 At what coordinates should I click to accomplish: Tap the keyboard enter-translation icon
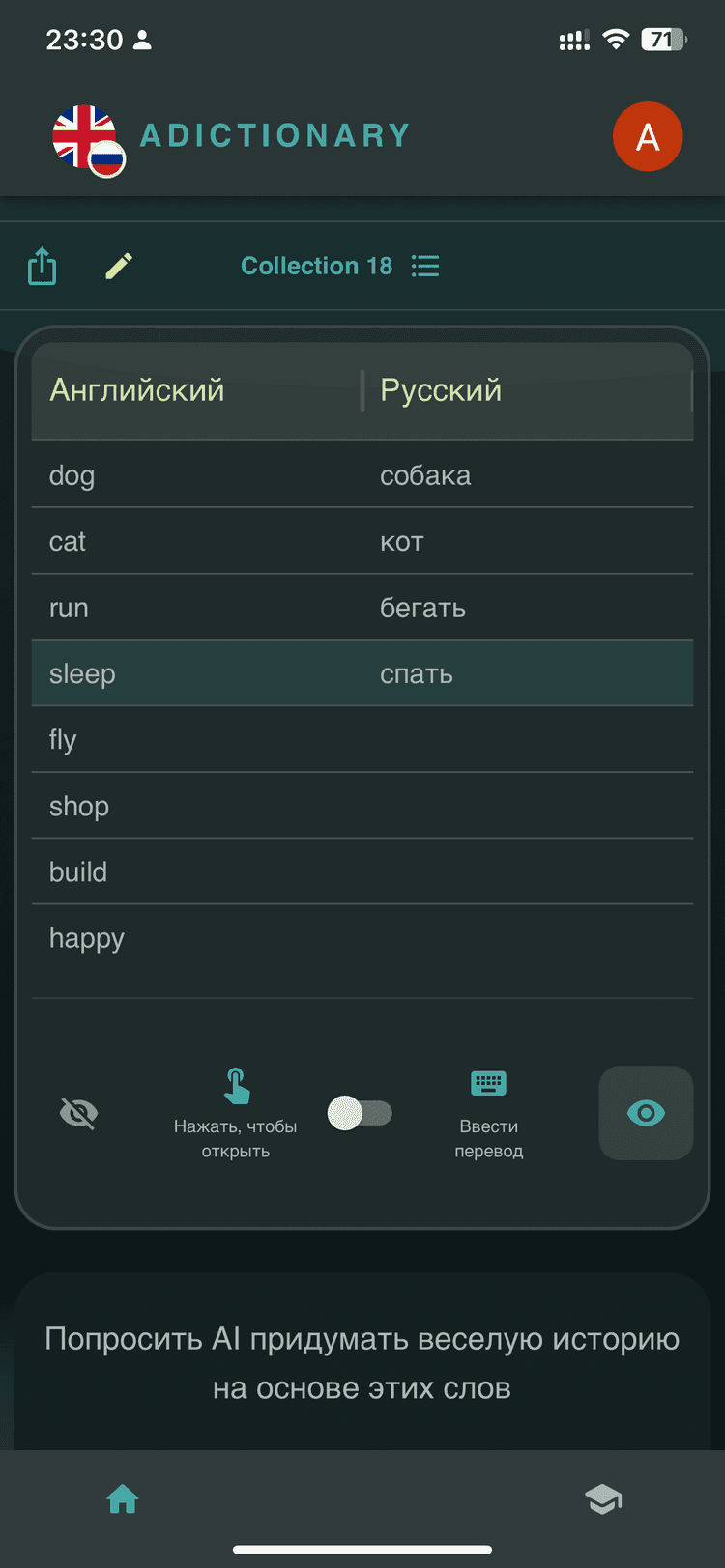488,1084
